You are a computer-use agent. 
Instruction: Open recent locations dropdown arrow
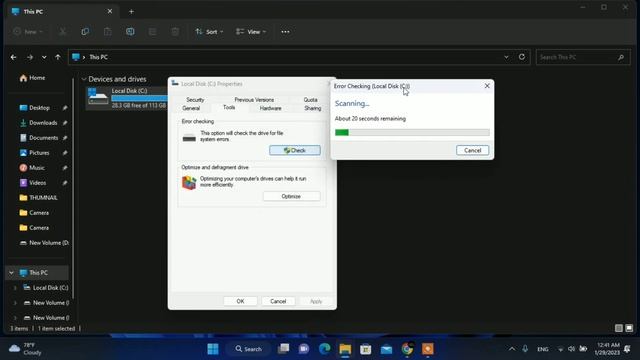pos(44,57)
